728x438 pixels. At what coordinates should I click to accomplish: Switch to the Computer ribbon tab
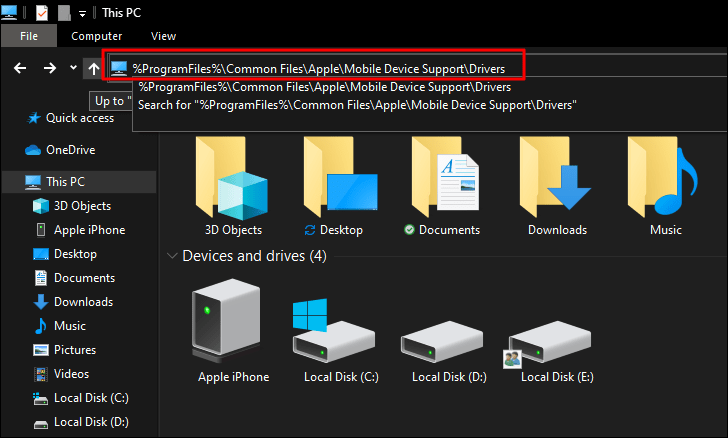[97, 36]
